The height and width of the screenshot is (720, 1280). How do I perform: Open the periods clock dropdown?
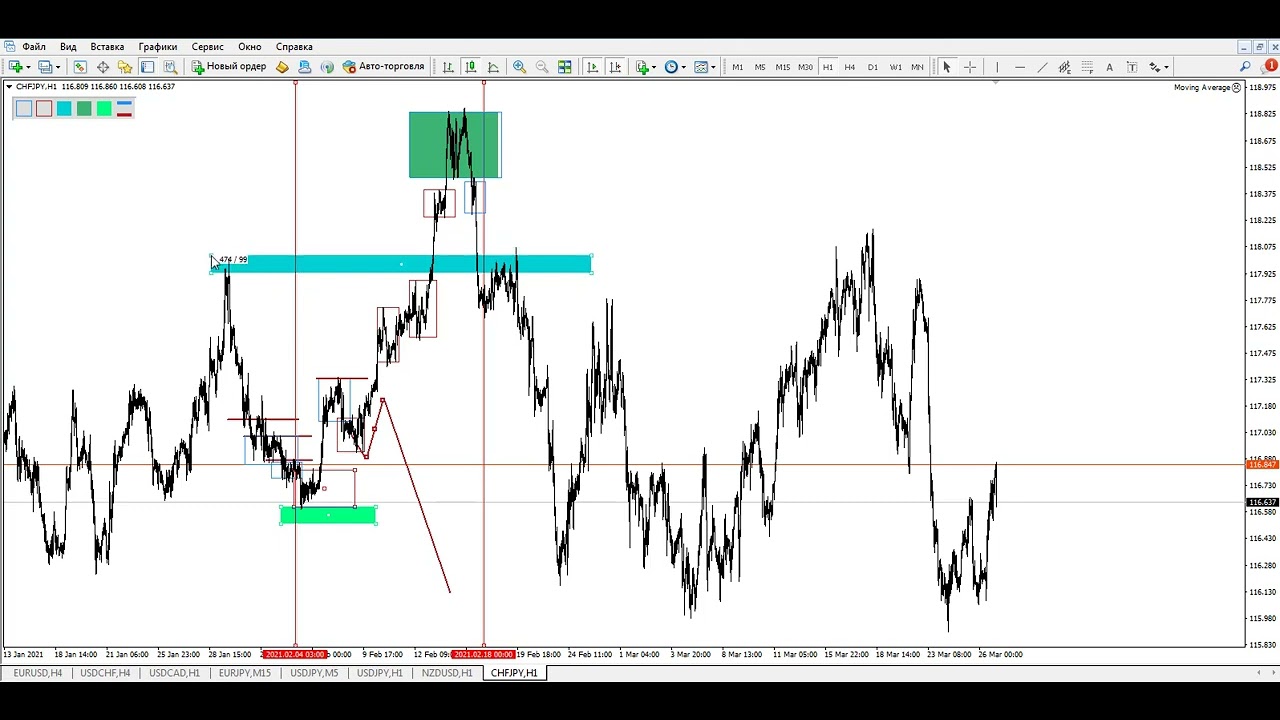pyautogui.click(x=675, y=67)
